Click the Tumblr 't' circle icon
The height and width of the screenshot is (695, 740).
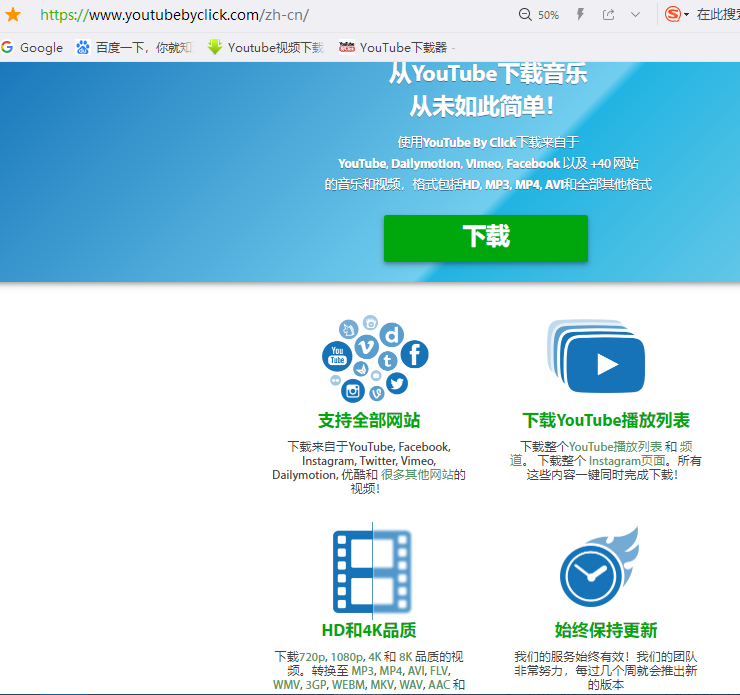click(x=387, y=361)
